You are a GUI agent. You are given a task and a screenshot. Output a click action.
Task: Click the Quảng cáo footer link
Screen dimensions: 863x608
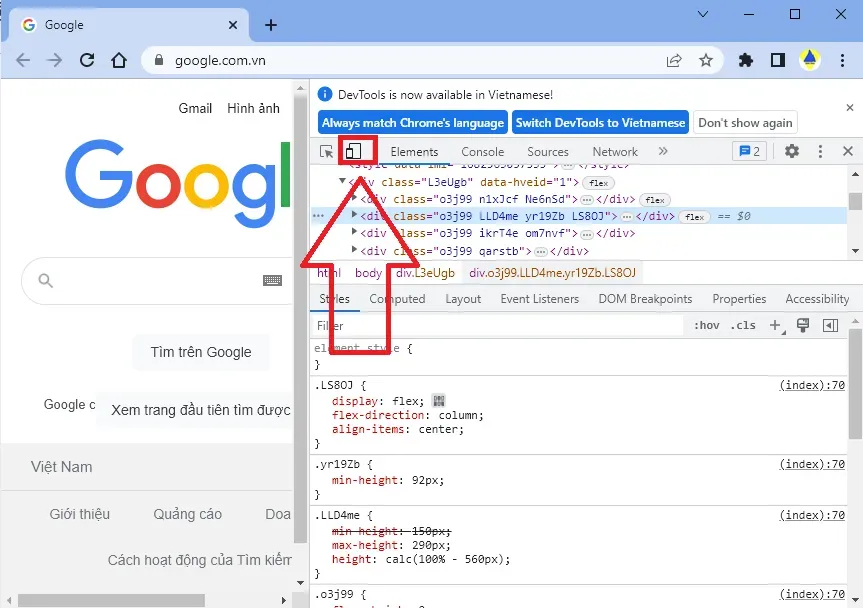(188, 514)
